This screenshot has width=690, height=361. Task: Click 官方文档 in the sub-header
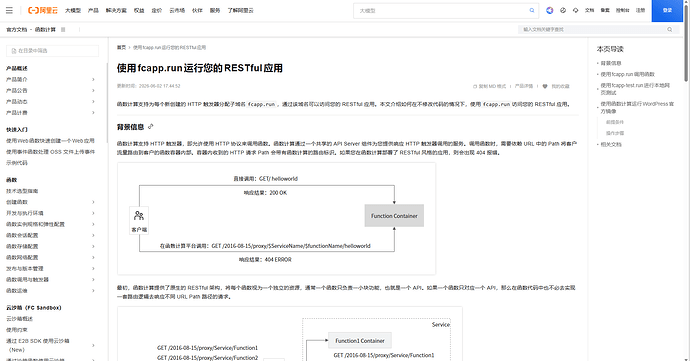[17, 29]
